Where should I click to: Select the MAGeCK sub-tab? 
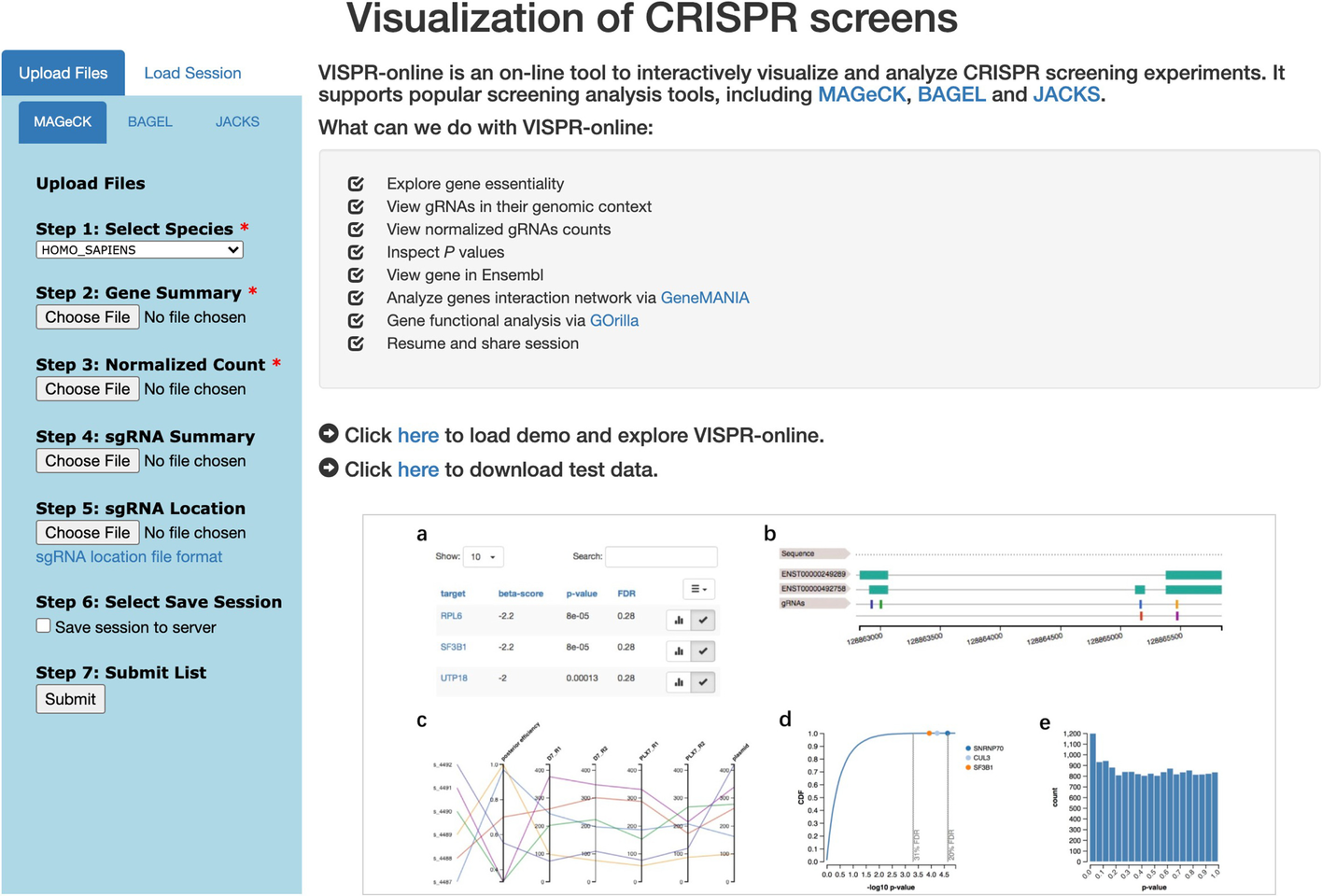tap(63, 122)
